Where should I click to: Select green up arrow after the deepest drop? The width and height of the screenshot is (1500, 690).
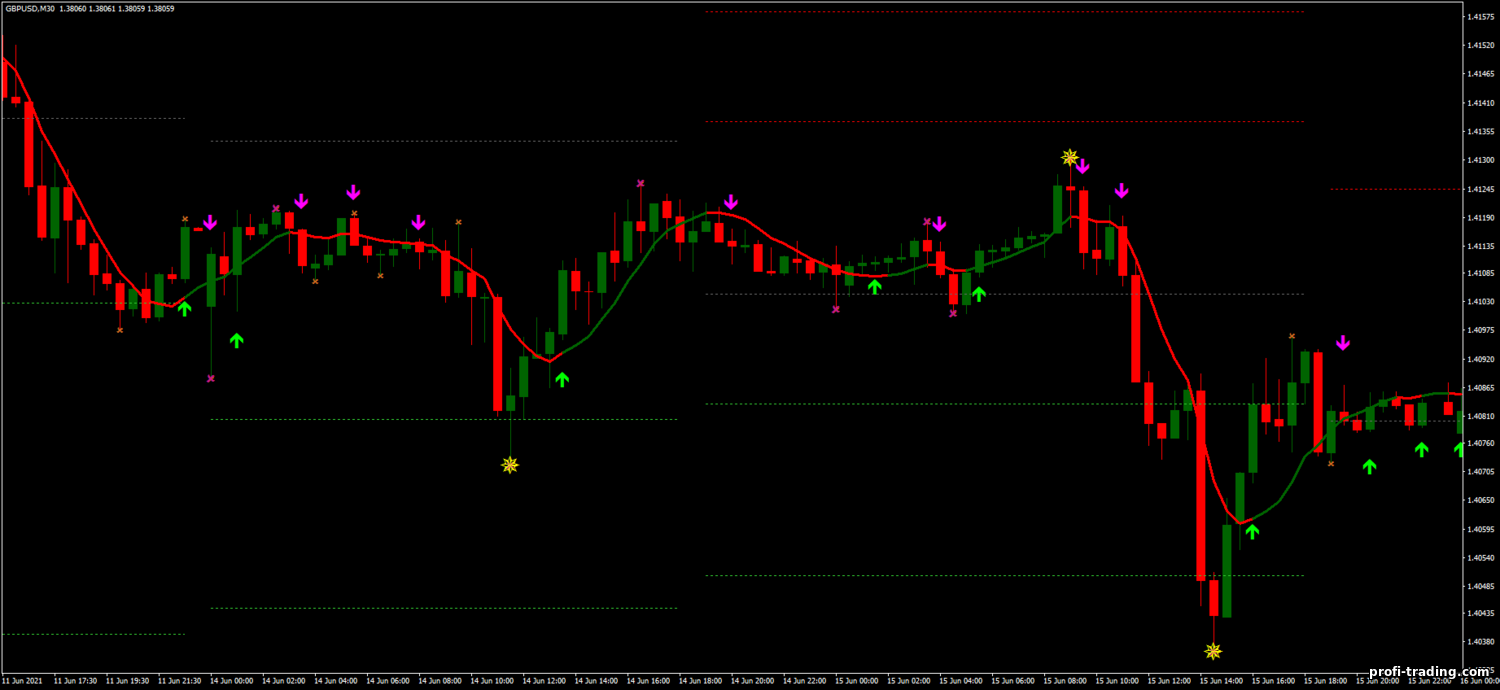coord(1252,531)
